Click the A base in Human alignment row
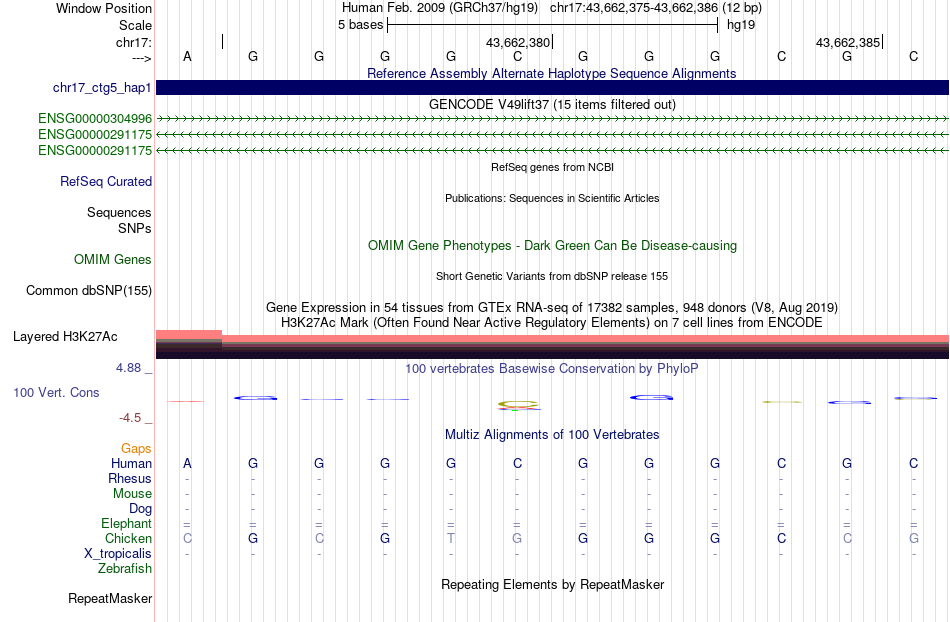 [x=187, y=464]
